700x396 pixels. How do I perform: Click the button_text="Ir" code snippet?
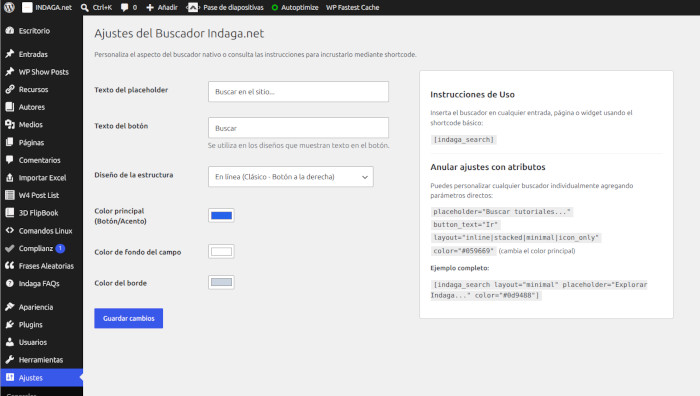click(465, 225)
